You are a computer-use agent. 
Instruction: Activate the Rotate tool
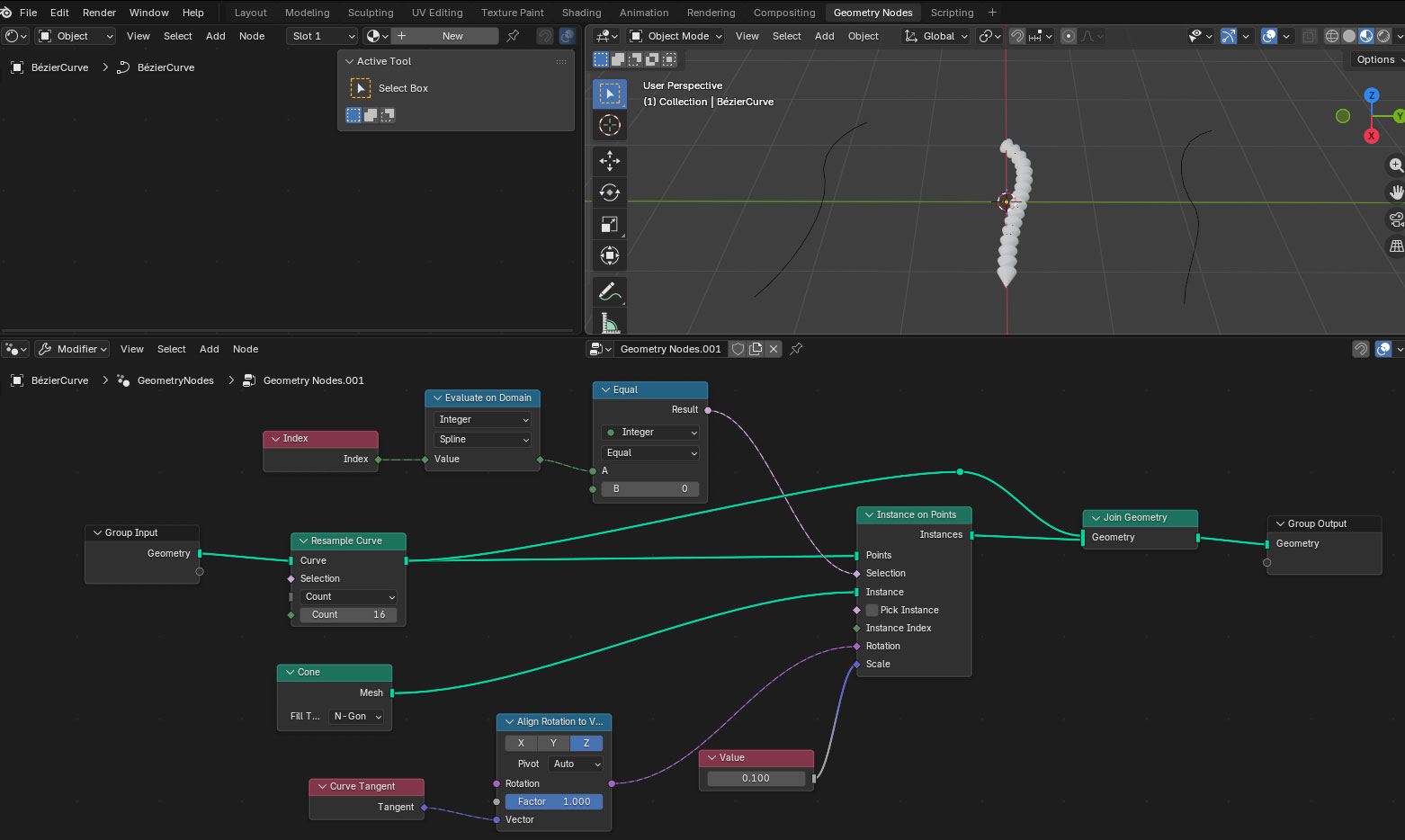point(610,192)
